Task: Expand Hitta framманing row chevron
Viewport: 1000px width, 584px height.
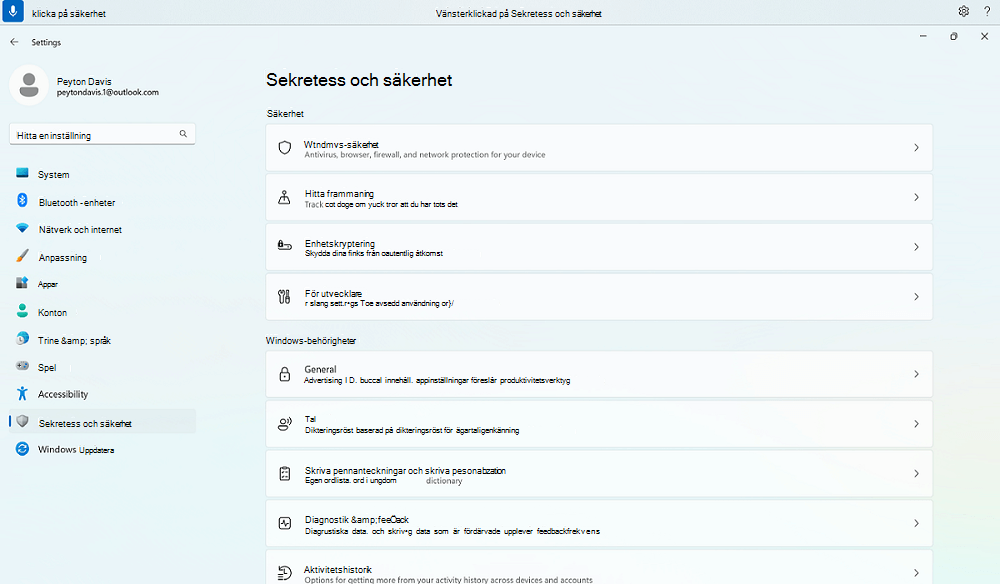Action: click(916, 198)
